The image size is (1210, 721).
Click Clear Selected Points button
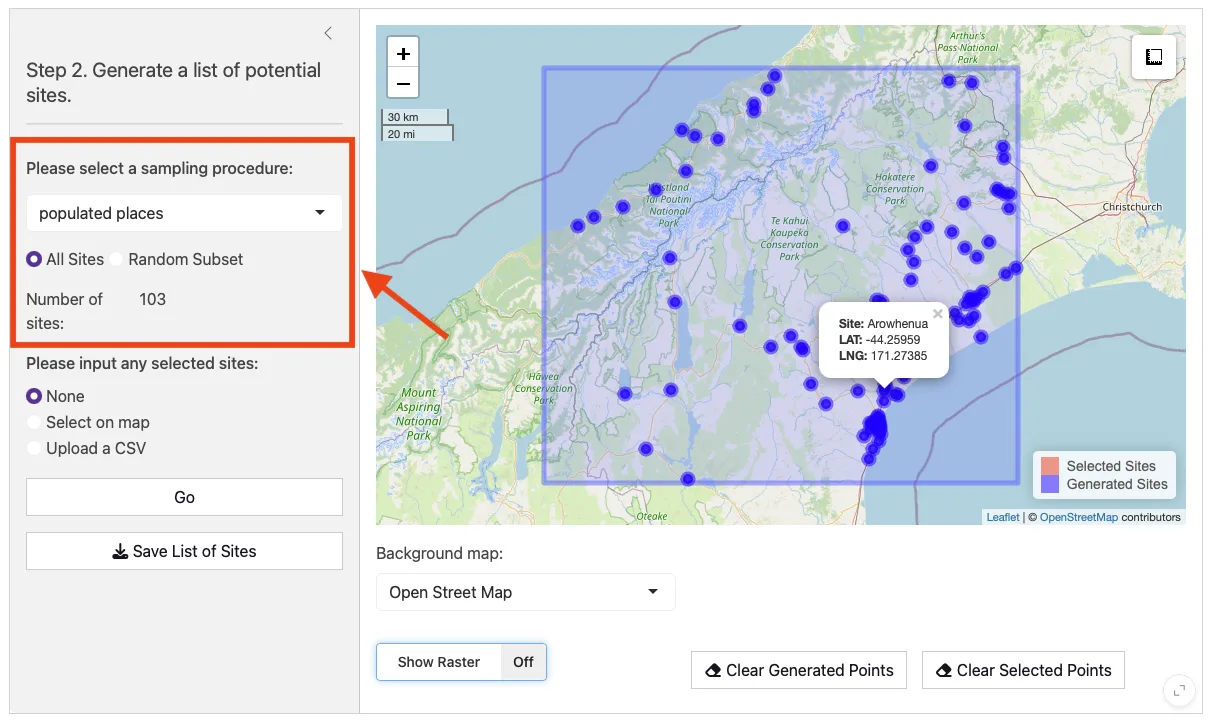click(x=1023, y=670)
